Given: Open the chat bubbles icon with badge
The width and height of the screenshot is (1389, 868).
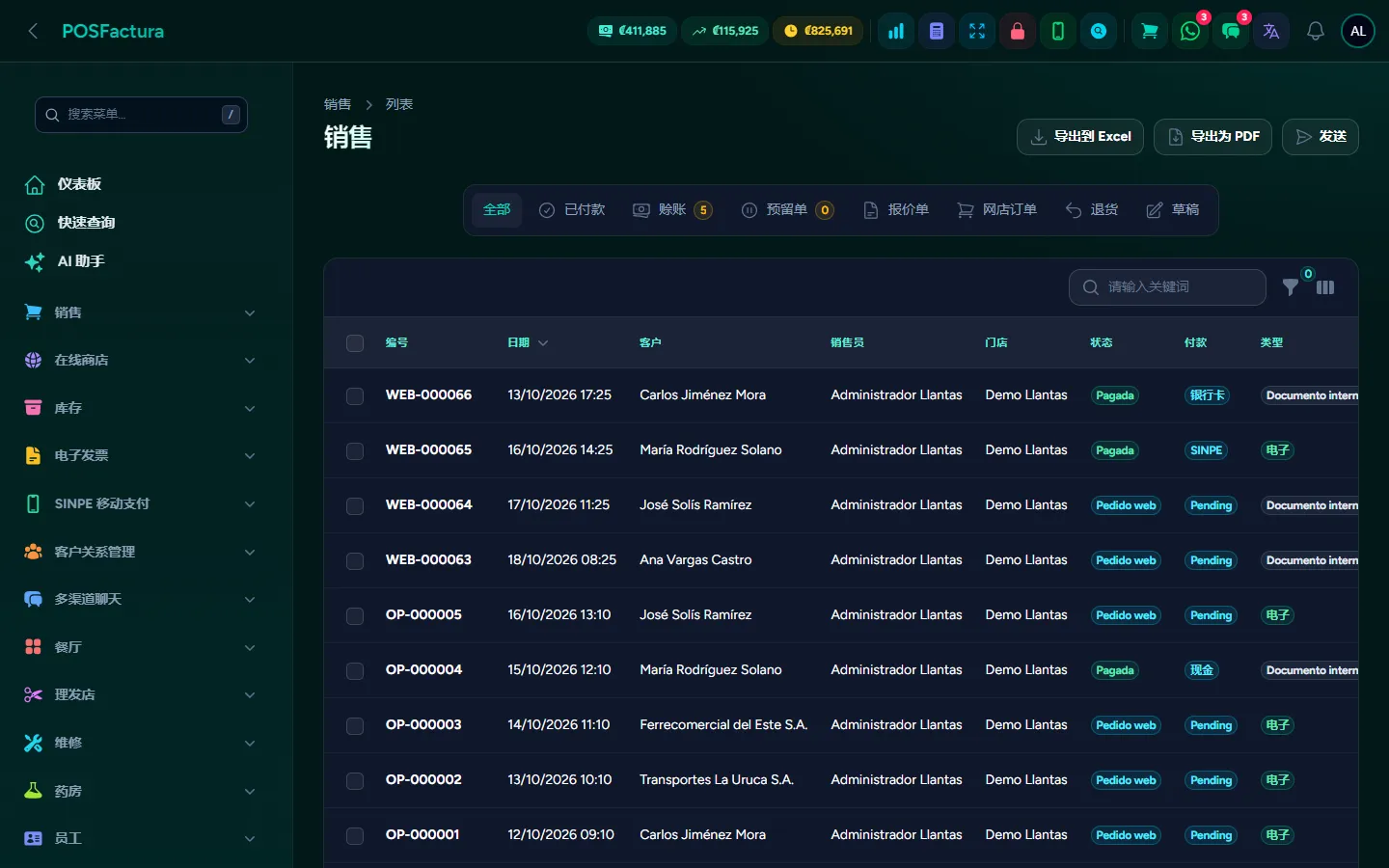Looking at the screenshot, I should pos(1231,31).
